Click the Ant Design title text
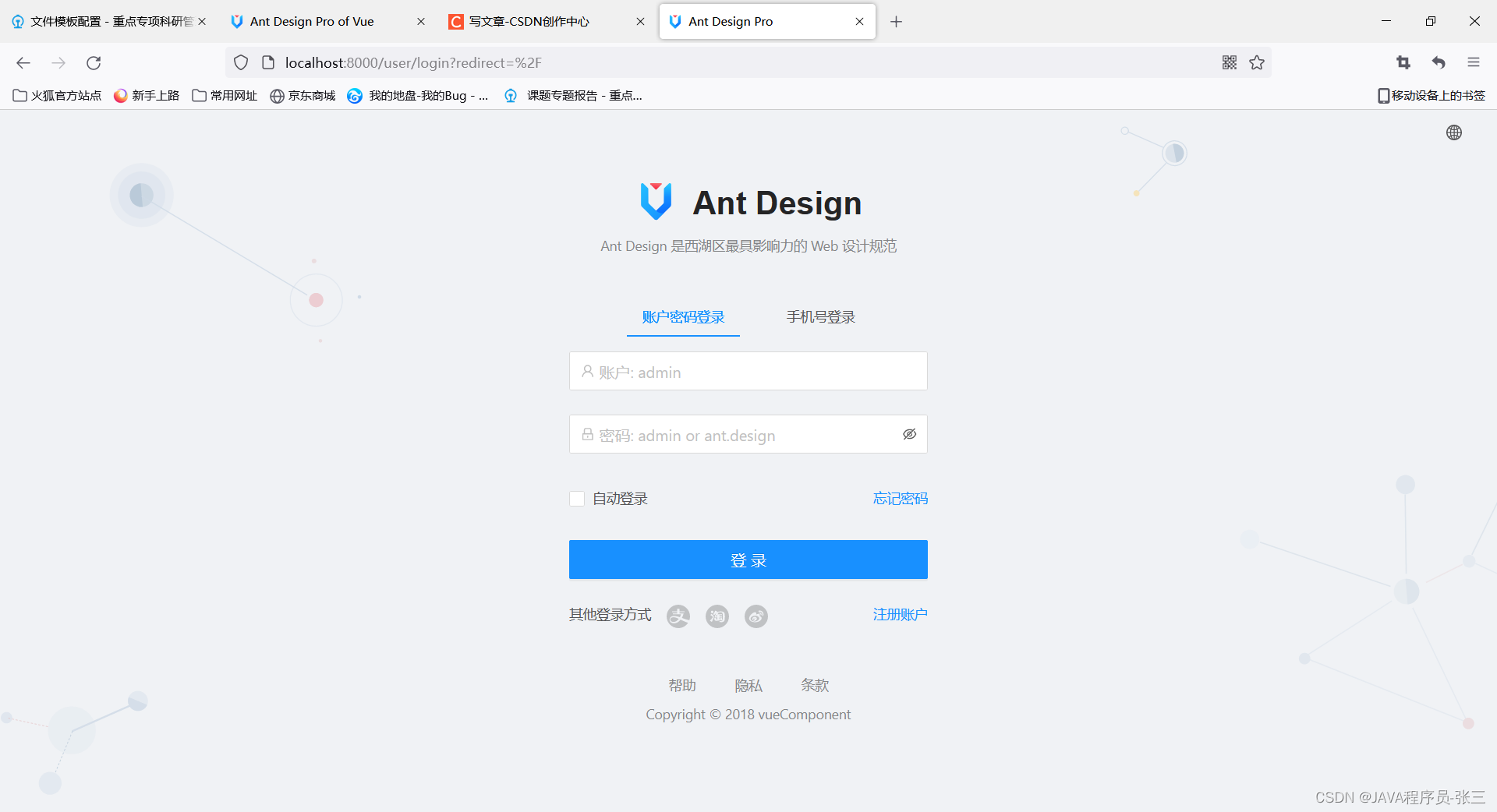1497x812 pixels. pos(777,203)
